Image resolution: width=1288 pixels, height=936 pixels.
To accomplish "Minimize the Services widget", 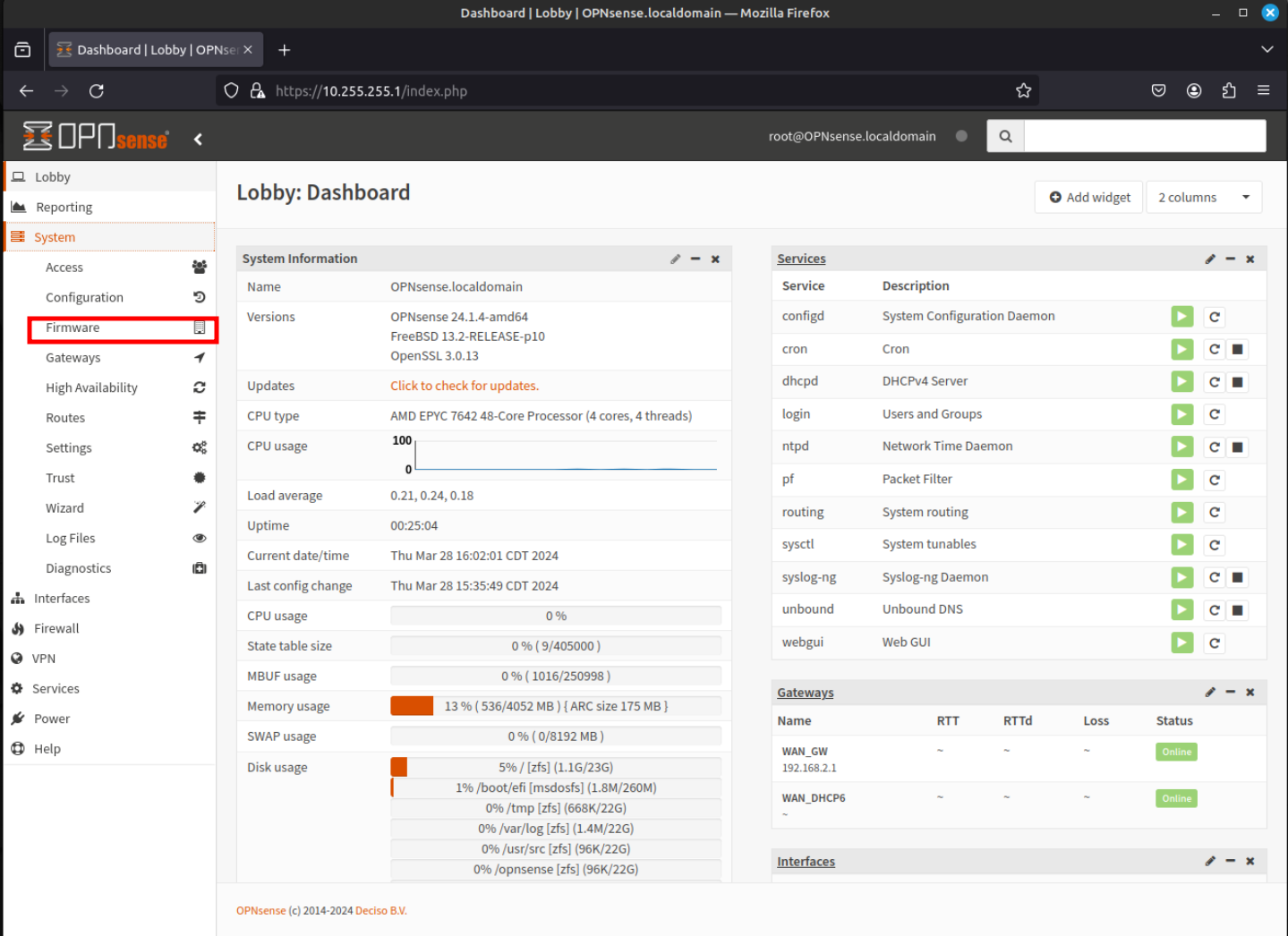I will (1231, 259).
